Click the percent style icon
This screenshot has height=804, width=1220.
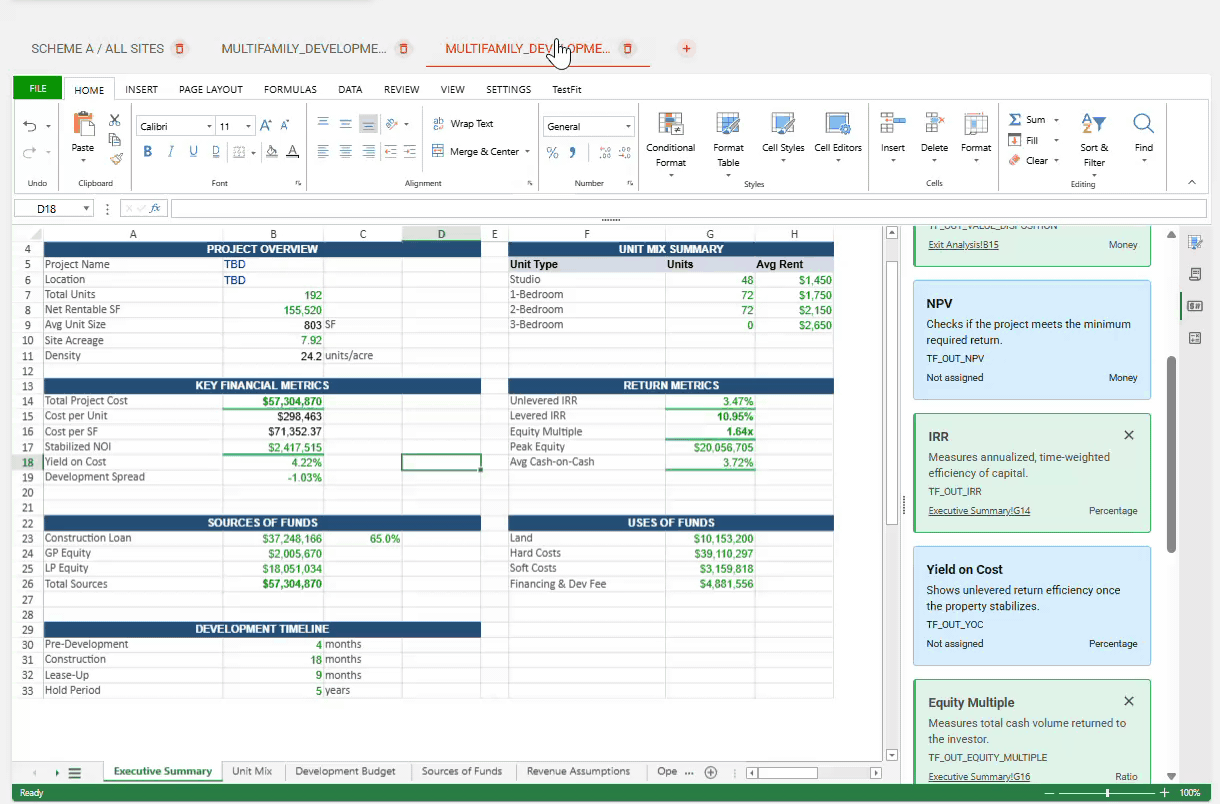pyautogui.click(x=553, y=153)
